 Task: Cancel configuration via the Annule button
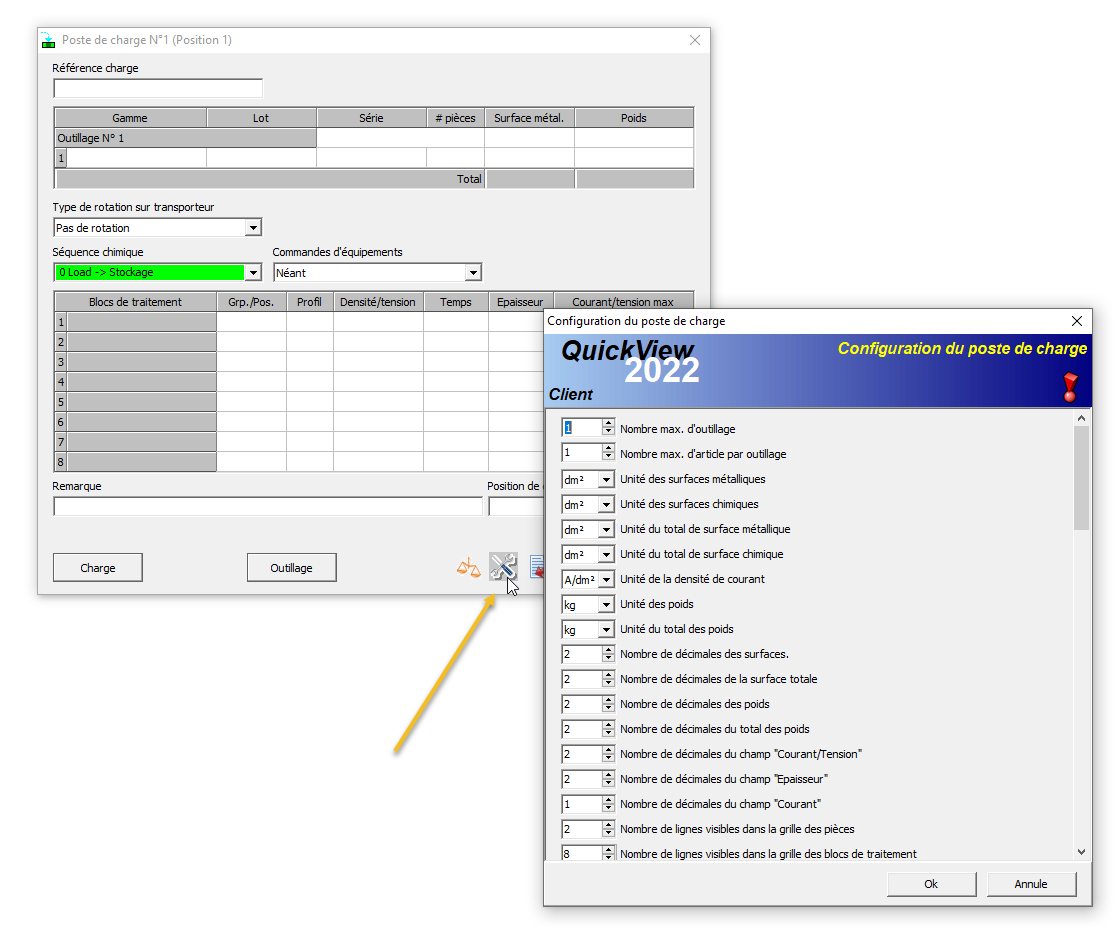1031,884
